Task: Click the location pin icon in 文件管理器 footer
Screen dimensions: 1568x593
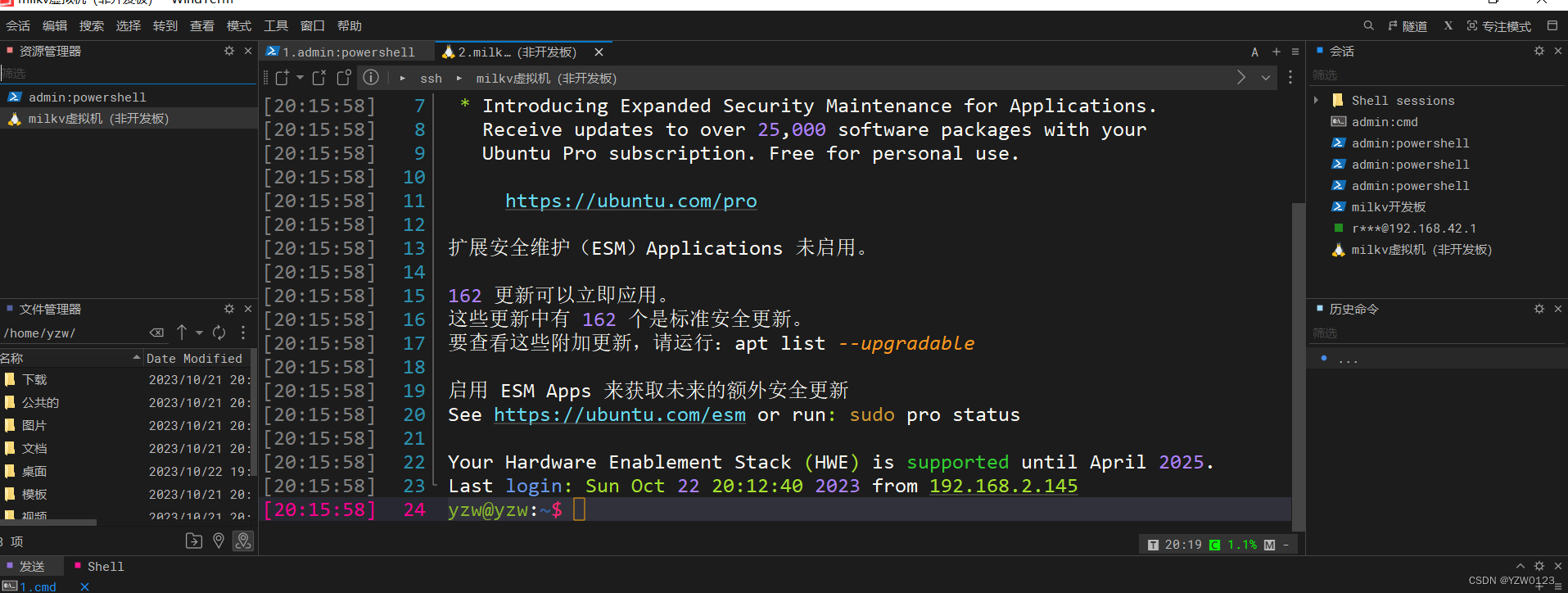Action: tap(219, 541)
